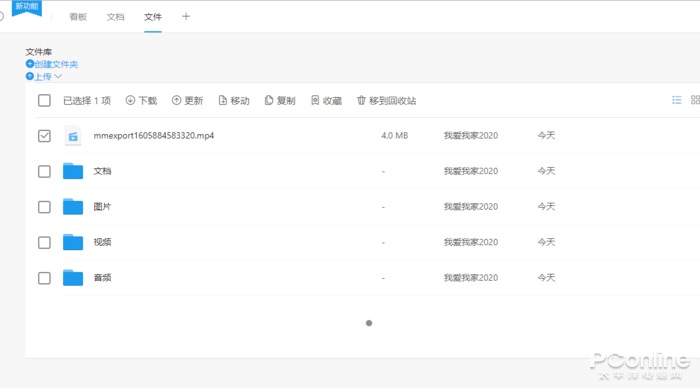700x388 pixels.
Task: Add a new tab with plus icon
Action: [186, 17]
